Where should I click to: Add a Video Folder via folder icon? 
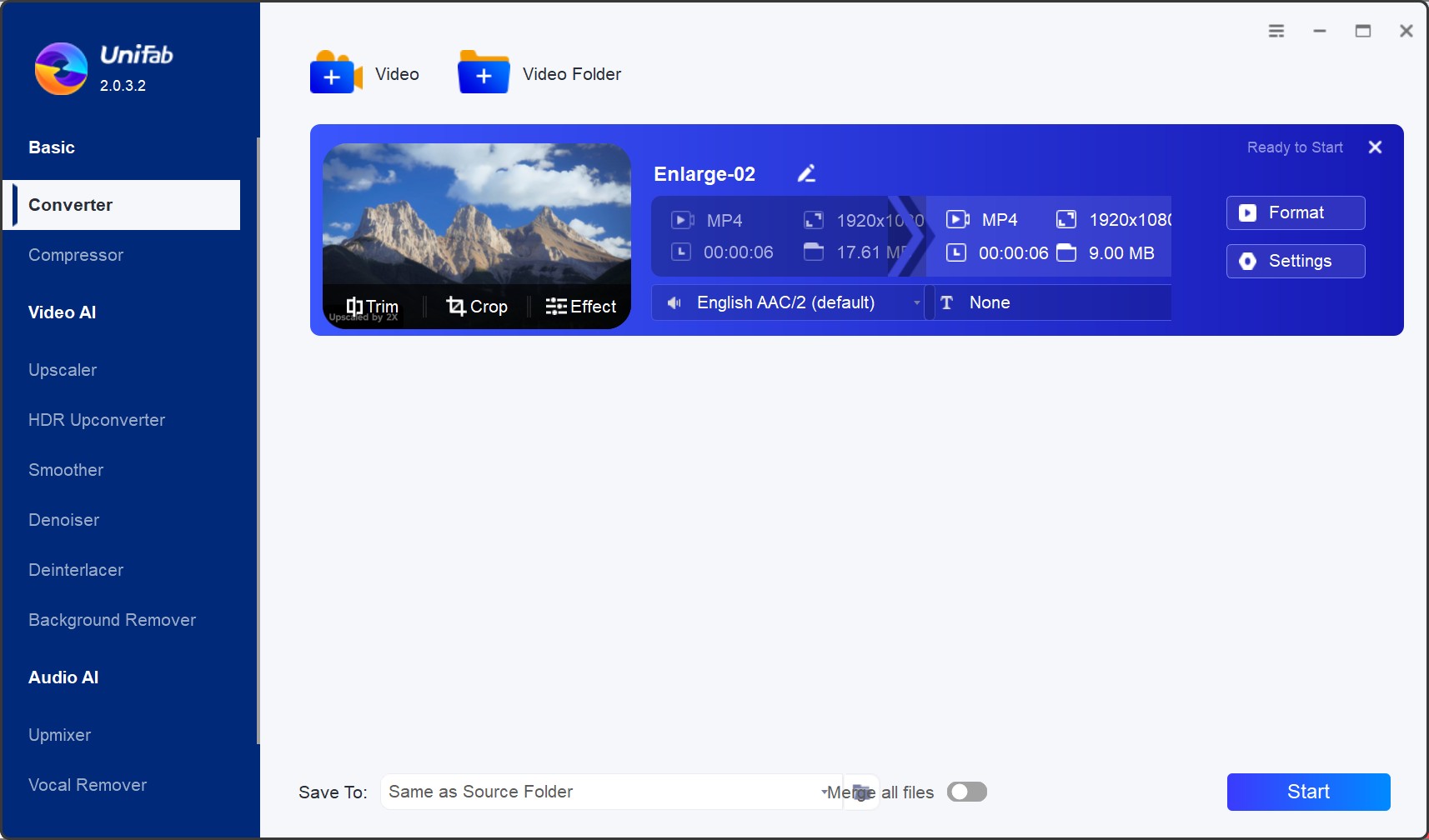point(484,72)
